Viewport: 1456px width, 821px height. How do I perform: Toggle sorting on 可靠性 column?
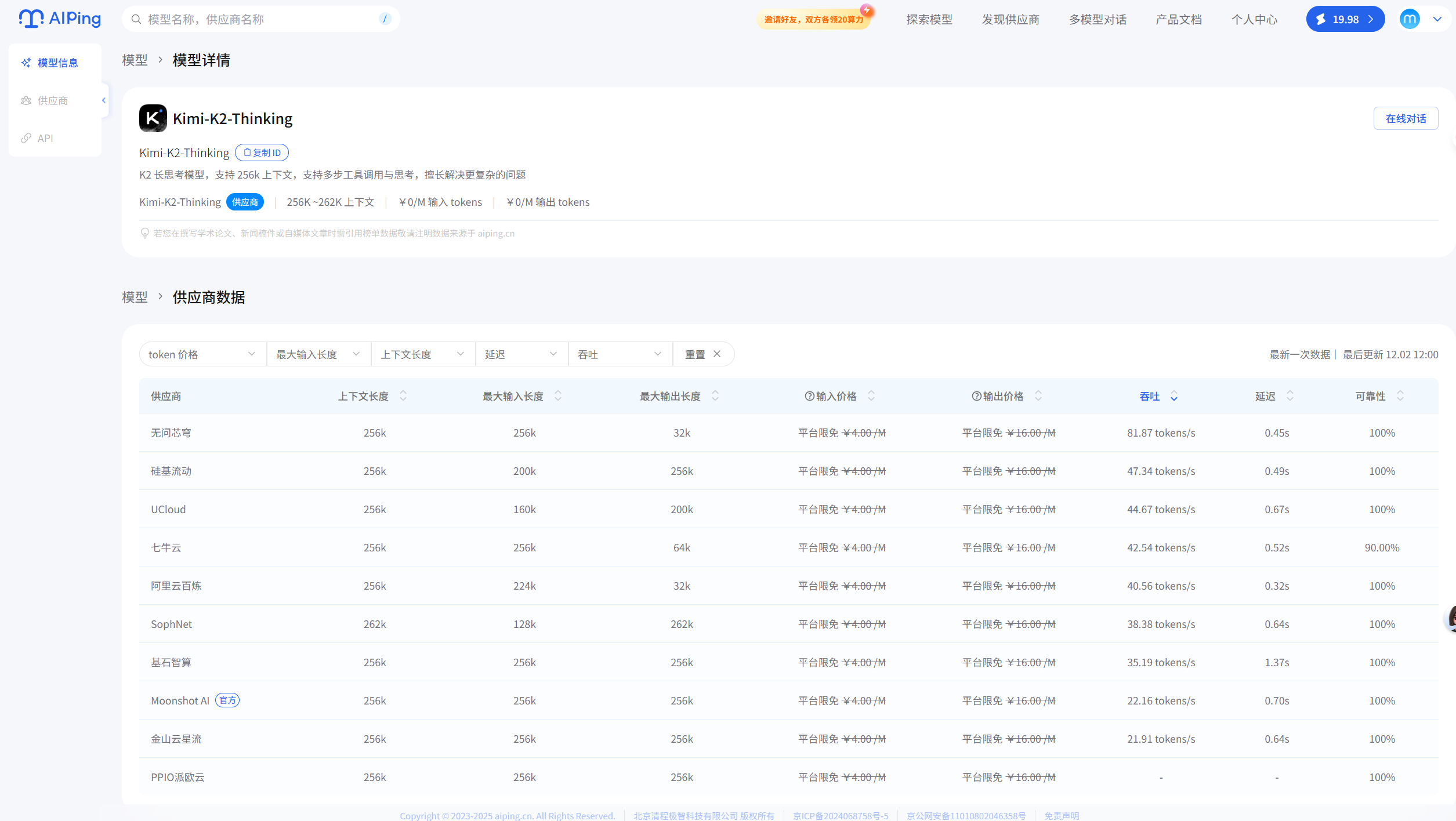tap(1400, 396)
